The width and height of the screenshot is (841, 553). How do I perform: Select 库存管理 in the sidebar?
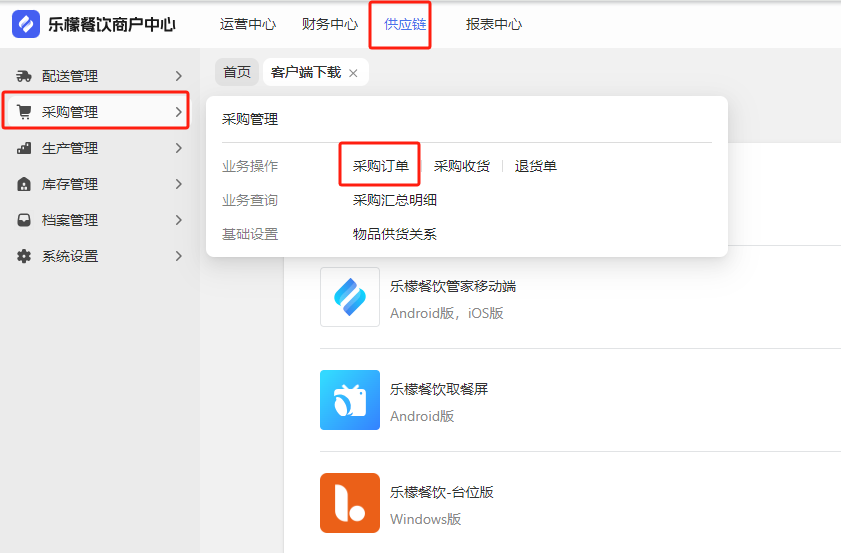(x=97, y=184)
